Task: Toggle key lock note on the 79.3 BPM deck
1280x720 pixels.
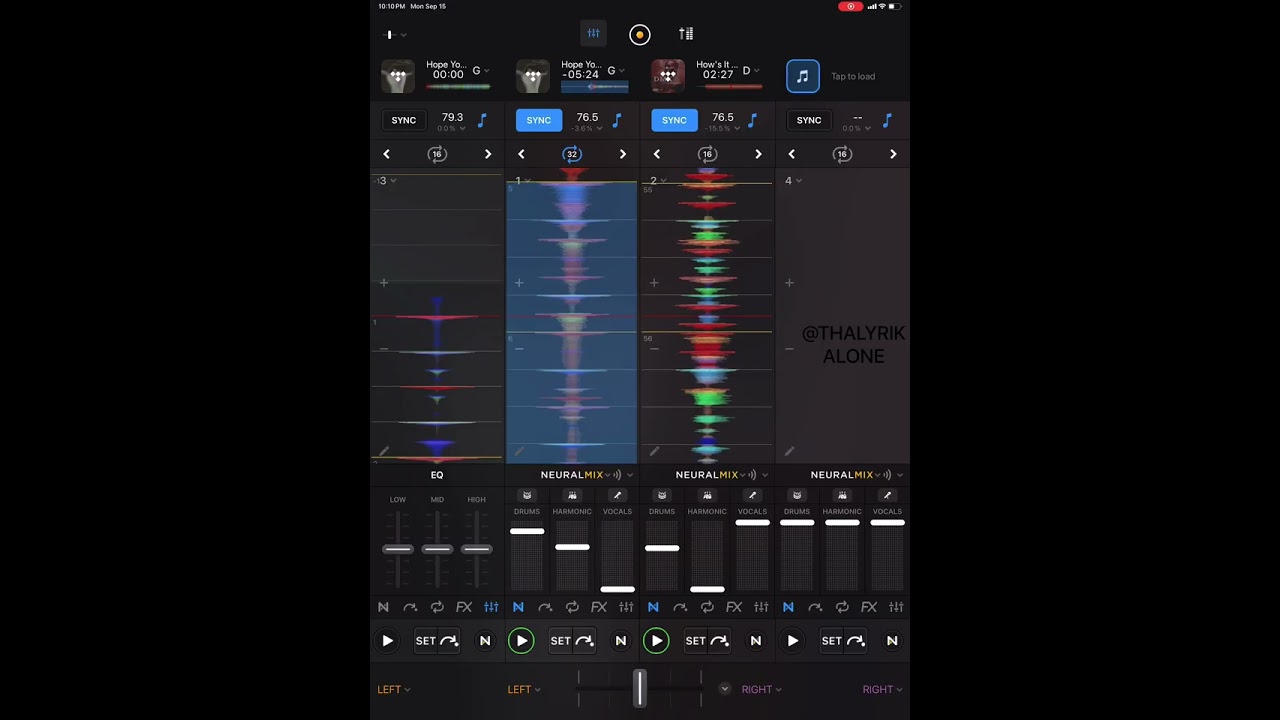Action: pos(482,120)
